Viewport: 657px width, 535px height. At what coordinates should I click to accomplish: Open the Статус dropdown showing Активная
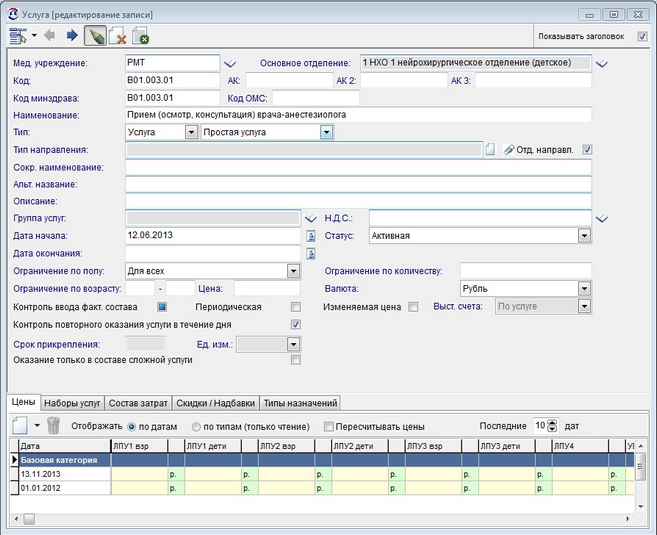coord(585,236)
